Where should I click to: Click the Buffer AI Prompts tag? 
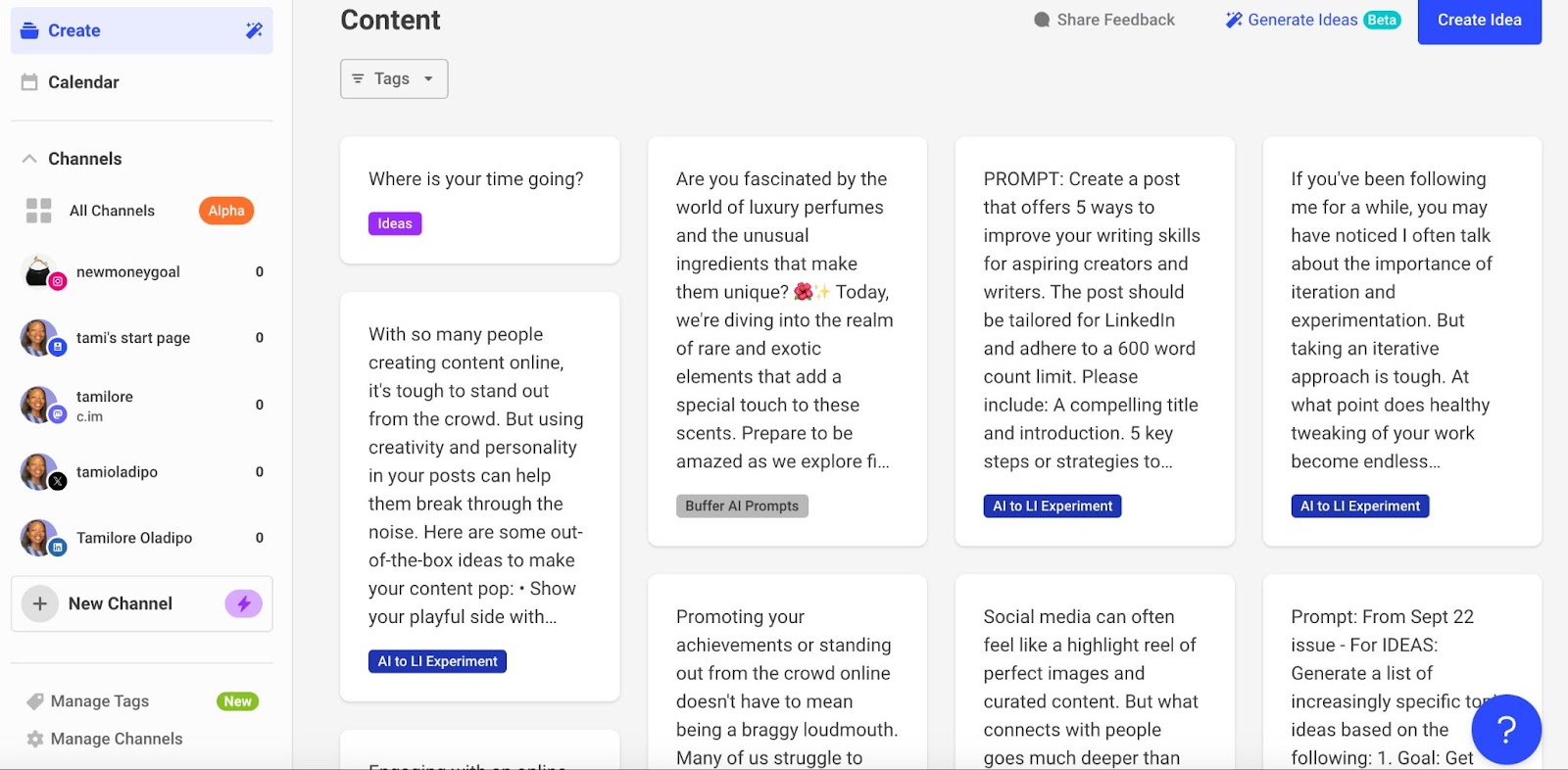click(742, 505)
